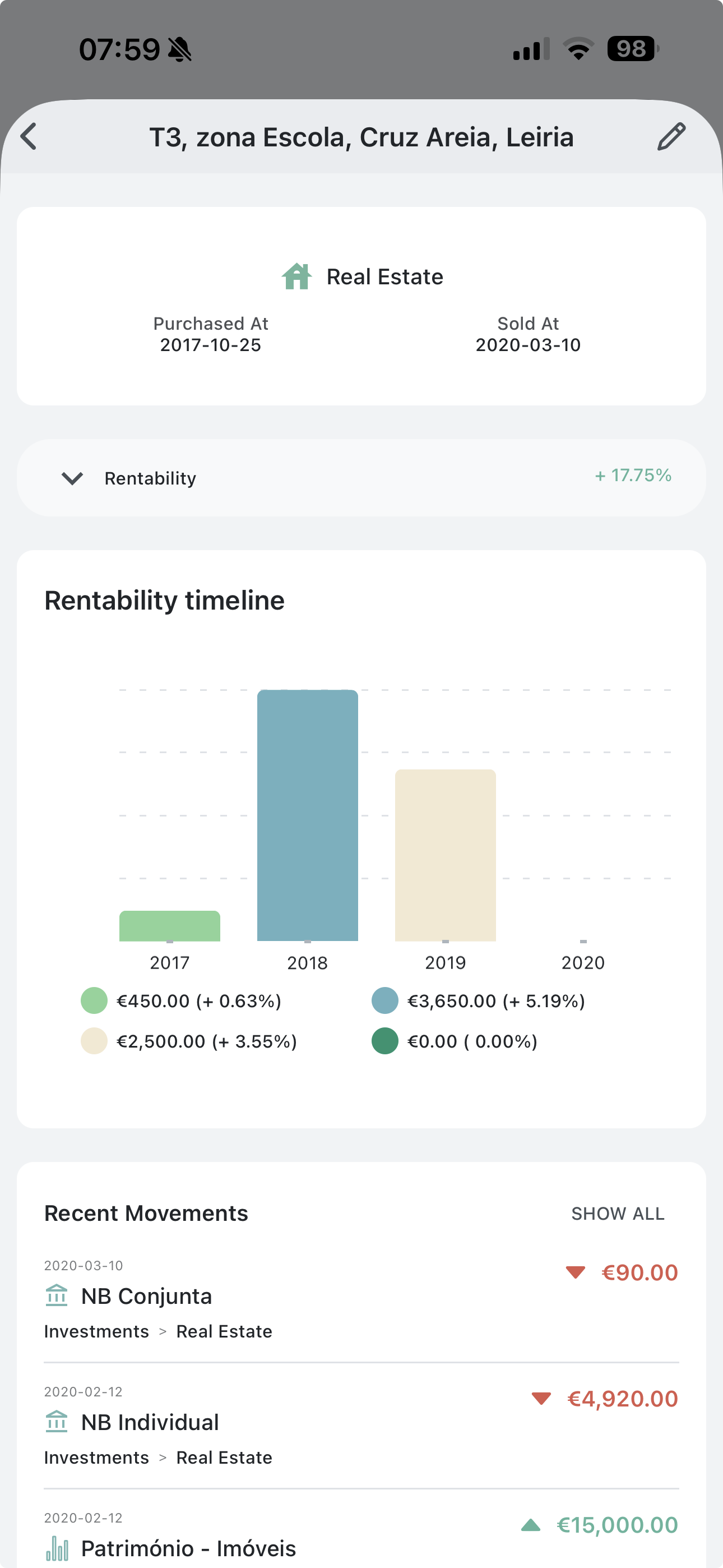
Task: Select the 2019 bar in the chart
Action: coord(446,855)
